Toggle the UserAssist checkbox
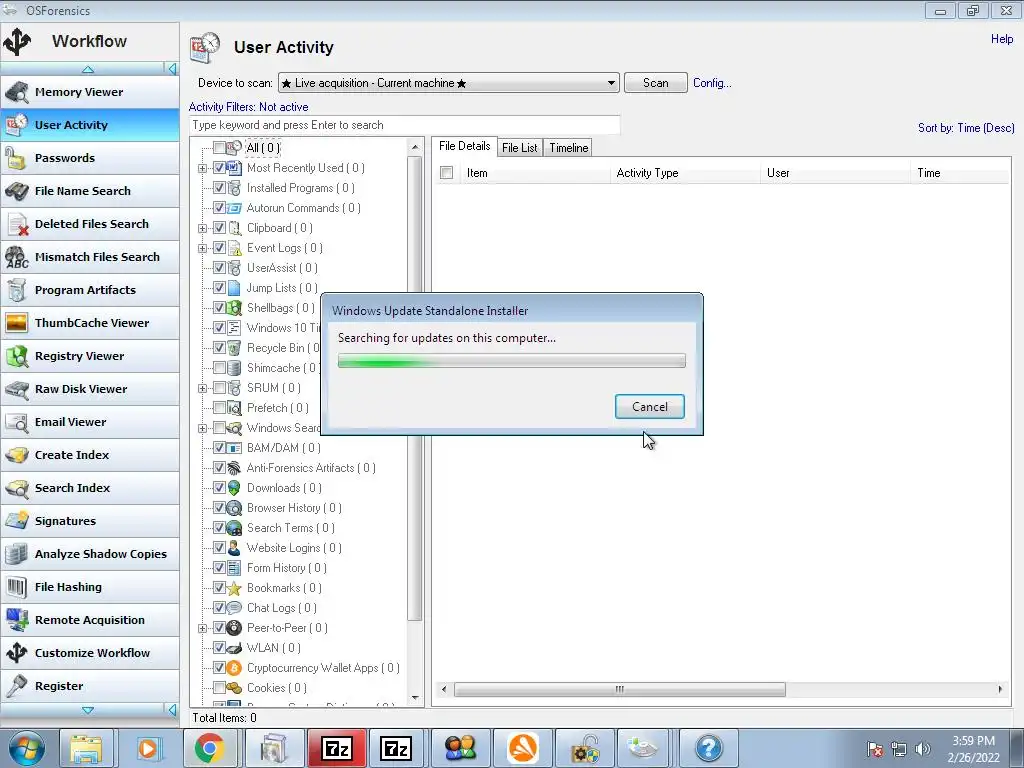Viewport: 1024px width, 768px height. pyautogui.click(x=219, y=268)
